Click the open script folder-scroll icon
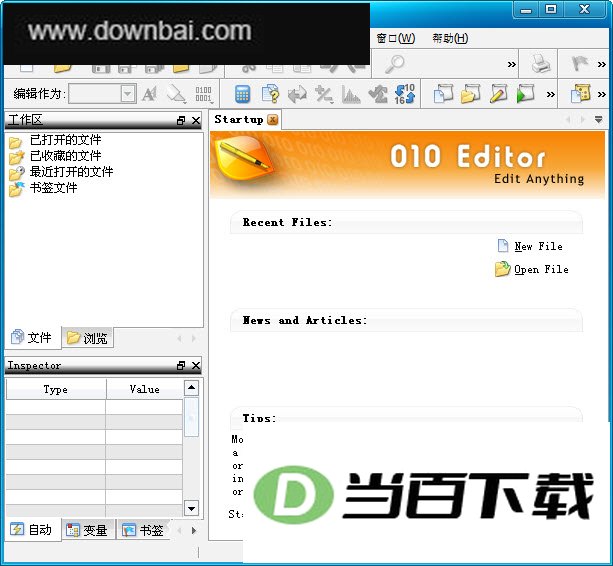Image resolution: width=613 pixels, height=566 pixels. coord(471,93)
